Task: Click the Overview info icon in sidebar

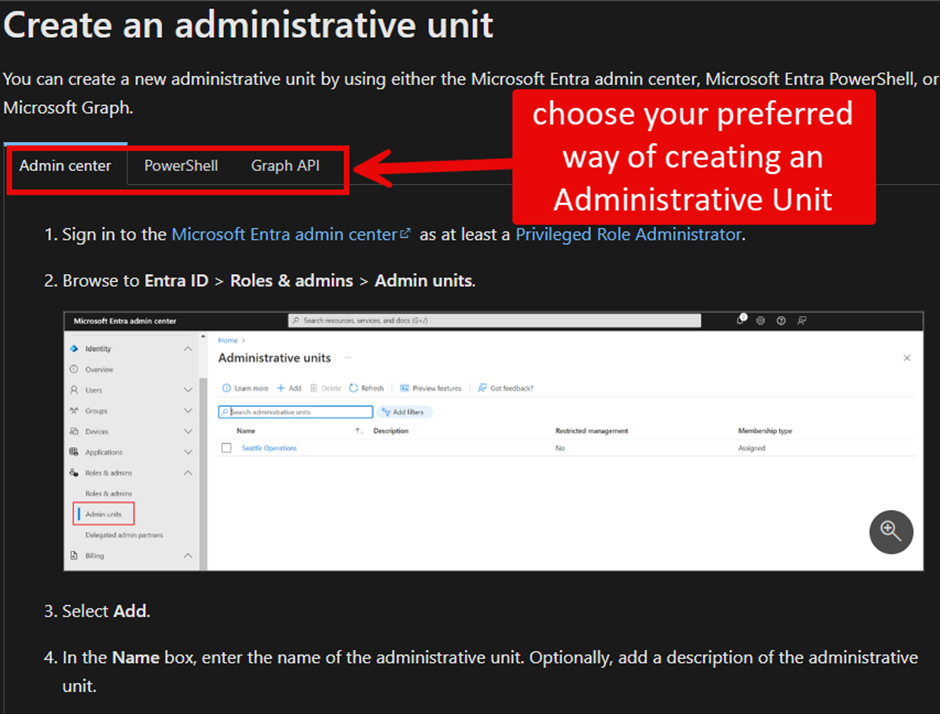Action: (74, 369)
